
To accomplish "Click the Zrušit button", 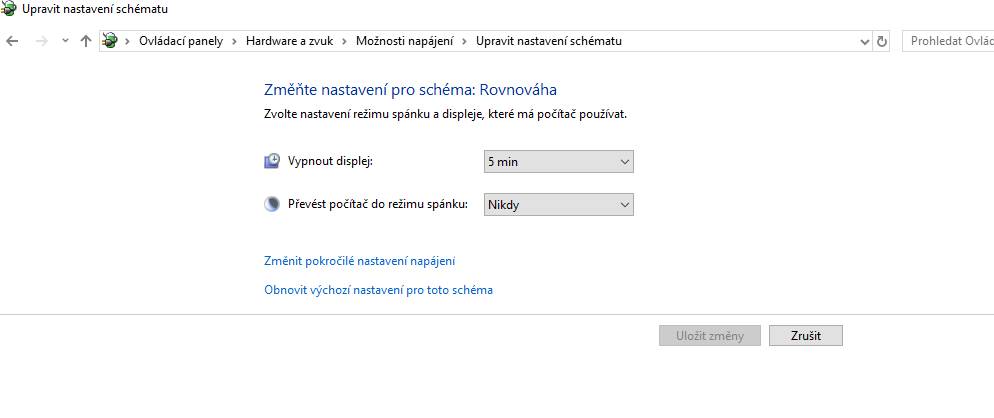I will coord(806,336).
